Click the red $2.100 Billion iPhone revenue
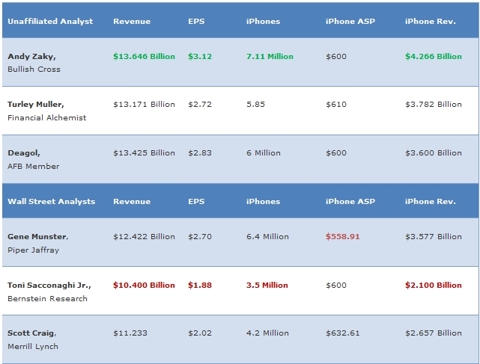The width and height of the screenshot is (480, 364). [x=434, y=285]
